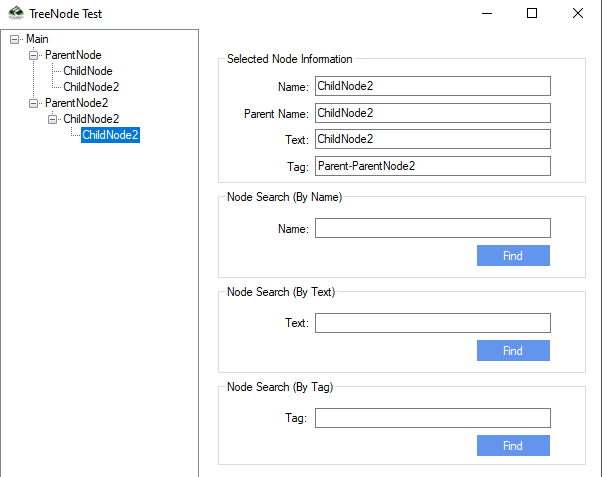Select the Main tree node

[x=37, y=39]
